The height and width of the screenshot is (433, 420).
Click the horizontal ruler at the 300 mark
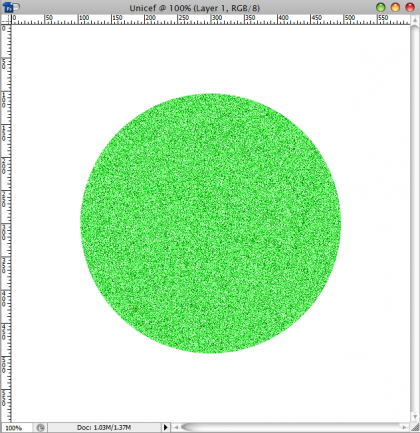coord(211,20)
